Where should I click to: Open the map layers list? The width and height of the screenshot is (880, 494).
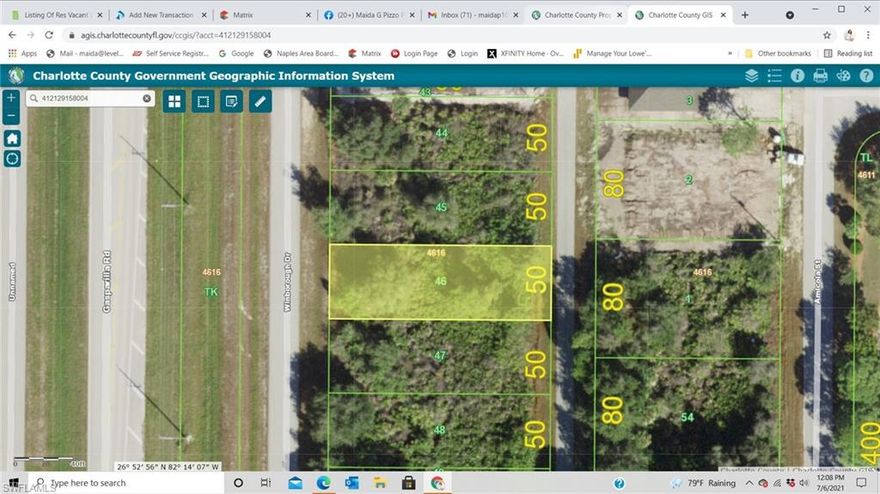pos(751,76)
